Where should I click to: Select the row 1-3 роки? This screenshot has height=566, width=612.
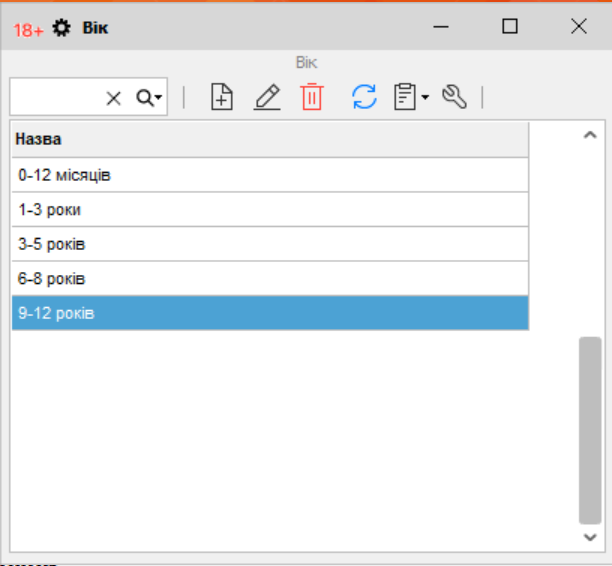coord(269,210)
